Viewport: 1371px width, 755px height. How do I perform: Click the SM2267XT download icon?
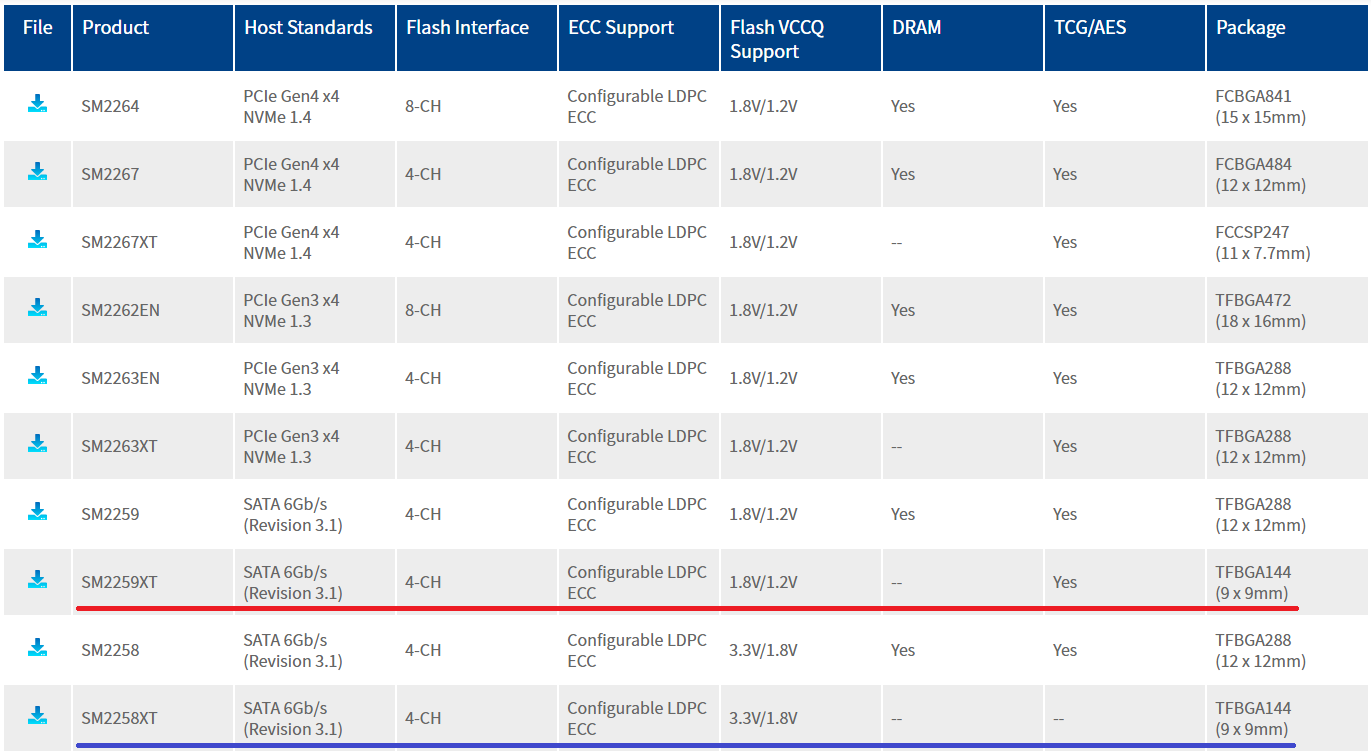point(37,239)
